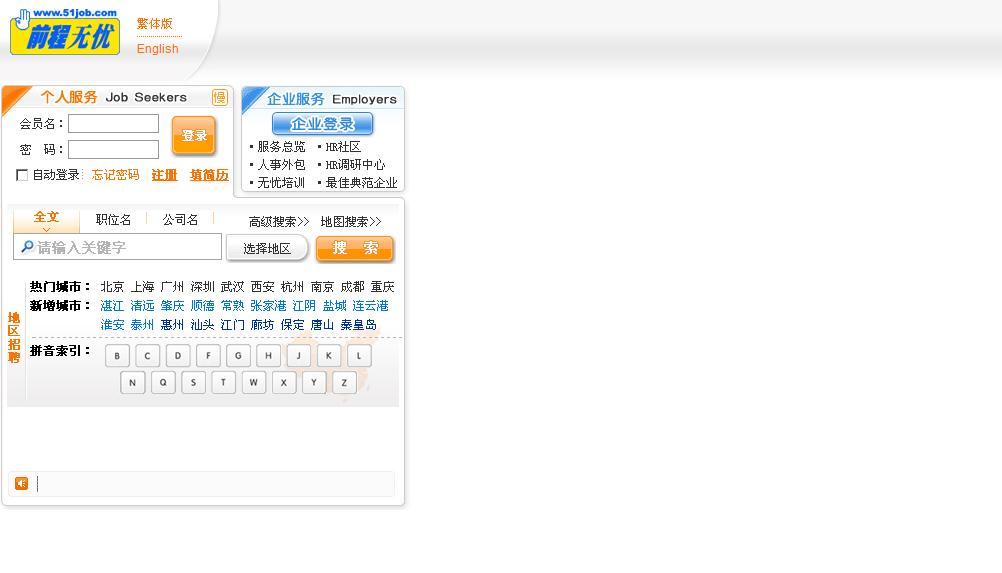
Task: Open 服务总览 employer link
Action: [281, 147]
